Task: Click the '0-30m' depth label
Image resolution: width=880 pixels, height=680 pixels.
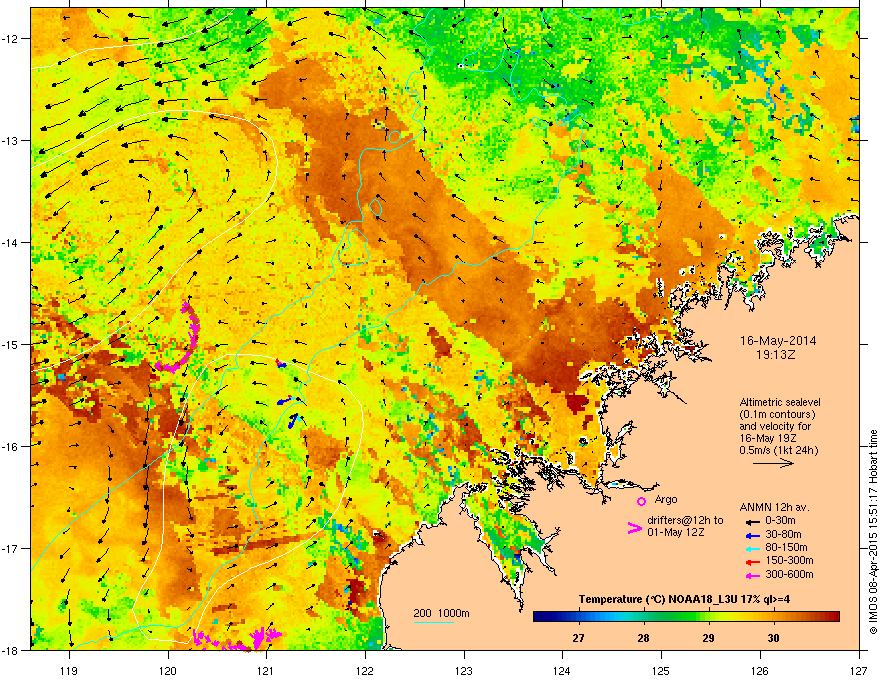Action: coord(780,521)
